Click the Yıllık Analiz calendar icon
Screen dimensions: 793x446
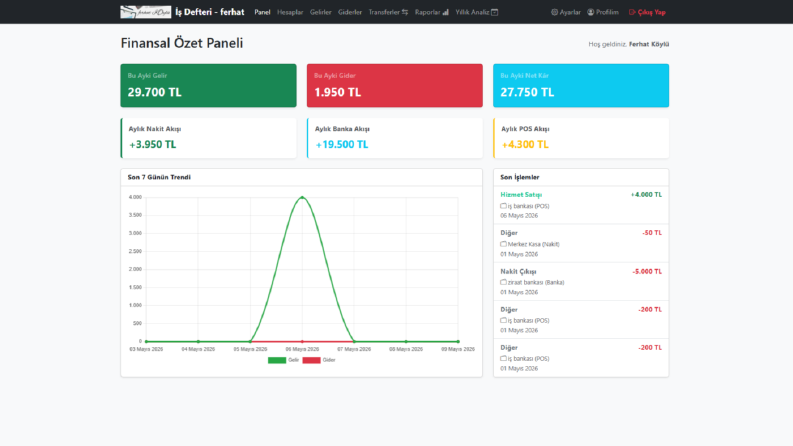tap(495, 12)
